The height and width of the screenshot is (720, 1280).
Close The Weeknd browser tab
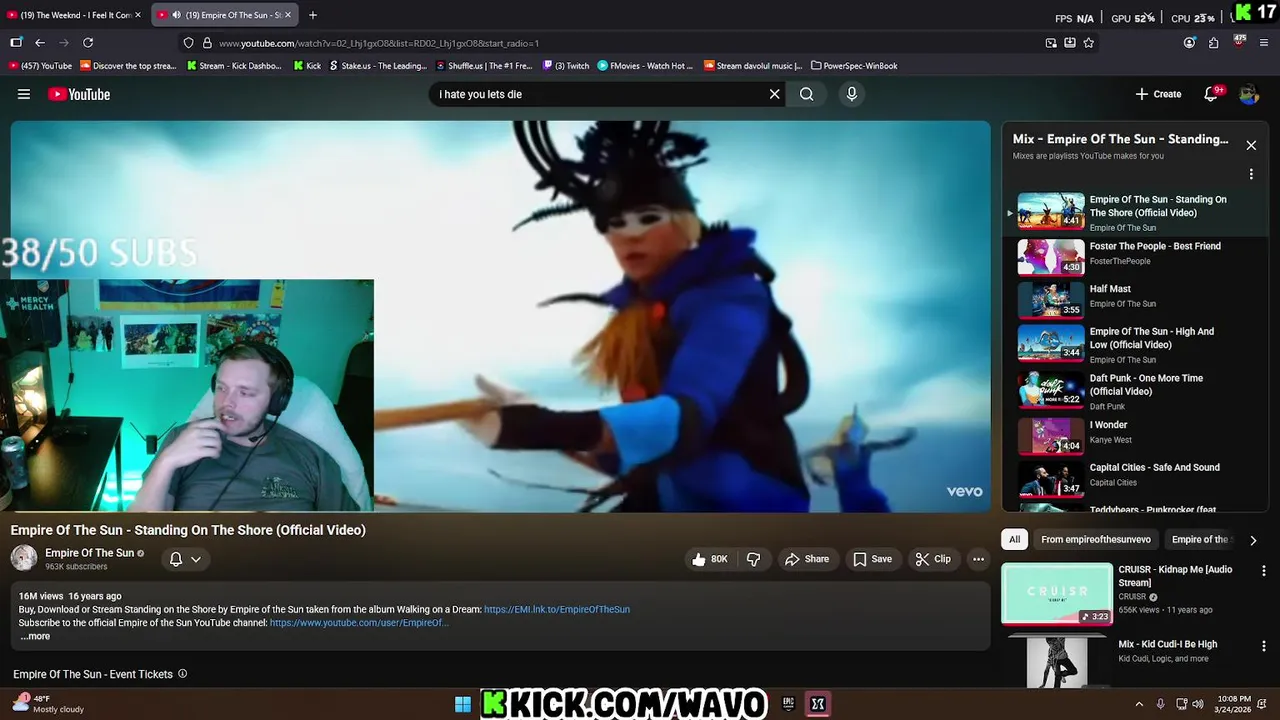pyautogui.click(x=138, y=15)
